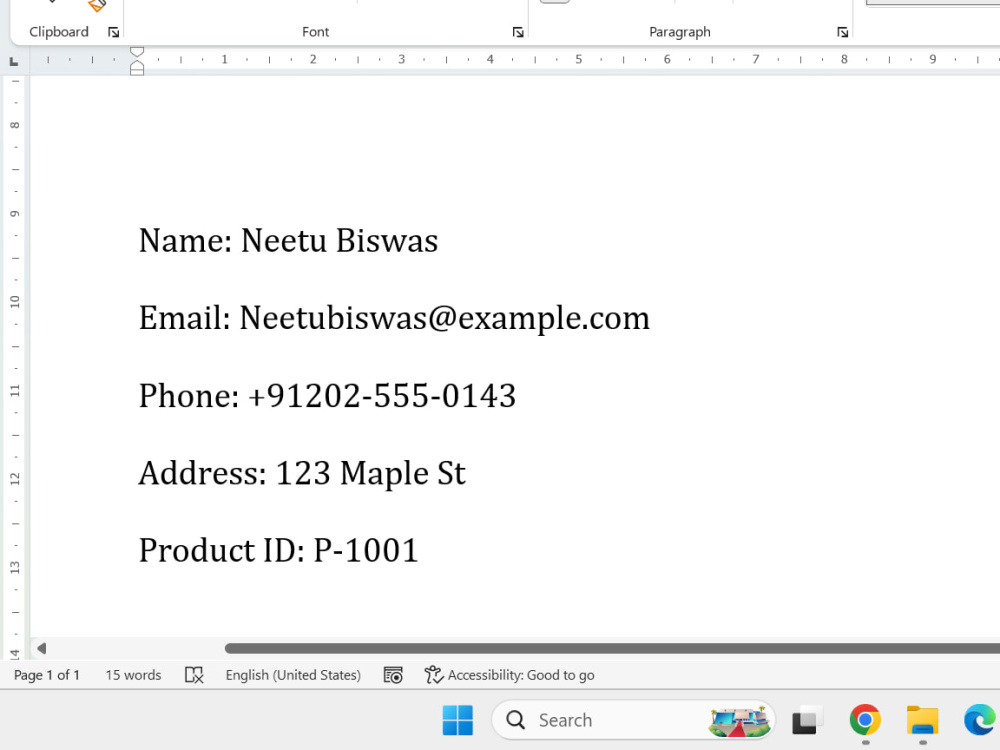The width and height of the screenshot is (1000, 750).
Task: Click the Format Painter icon
Action: [x=97, y=6]
